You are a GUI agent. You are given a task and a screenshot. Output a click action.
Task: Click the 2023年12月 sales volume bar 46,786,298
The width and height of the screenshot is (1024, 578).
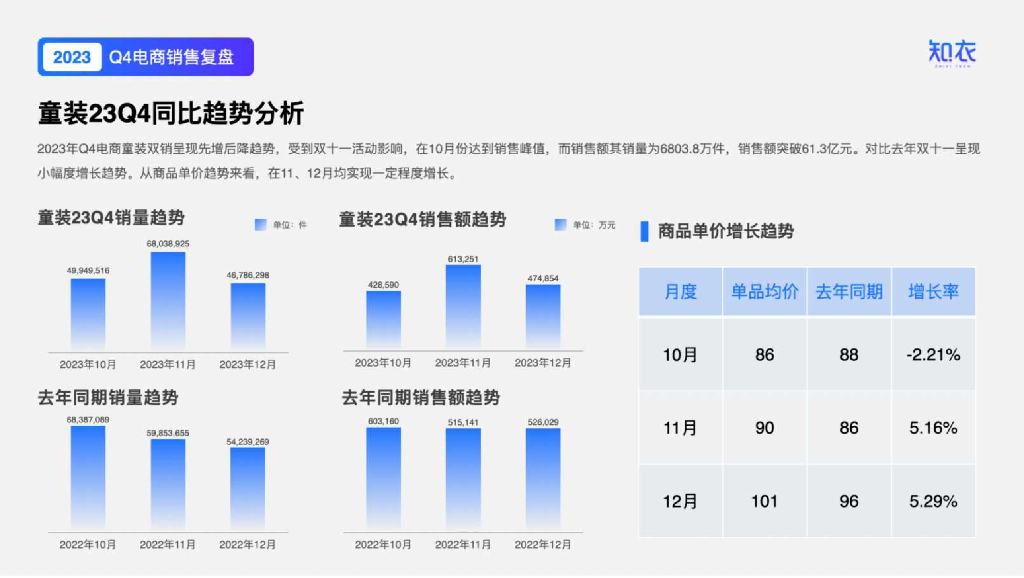(x=248, y=317)
